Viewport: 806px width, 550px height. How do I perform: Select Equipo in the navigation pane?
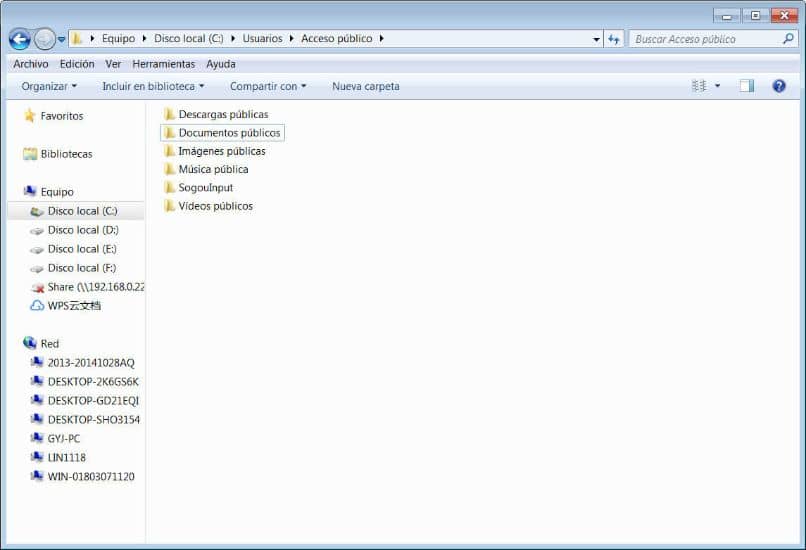coord(49,192)
